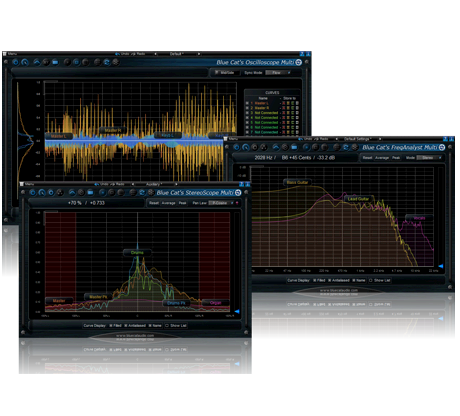Toggle the Name checkbox in StereoScope Multi
Image resolution: width=460 pixels, height=416 pixels.
tap(150, 325)
